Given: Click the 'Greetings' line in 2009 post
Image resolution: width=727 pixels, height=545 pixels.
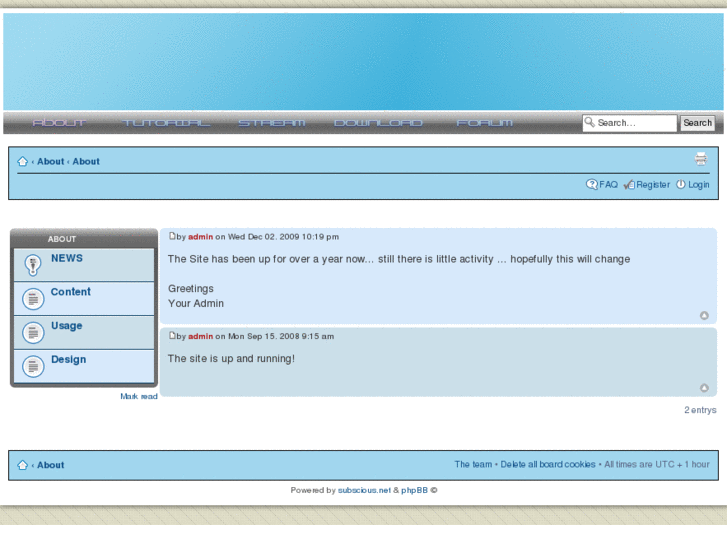Looking at the screenshot, I should pos(191,289).
